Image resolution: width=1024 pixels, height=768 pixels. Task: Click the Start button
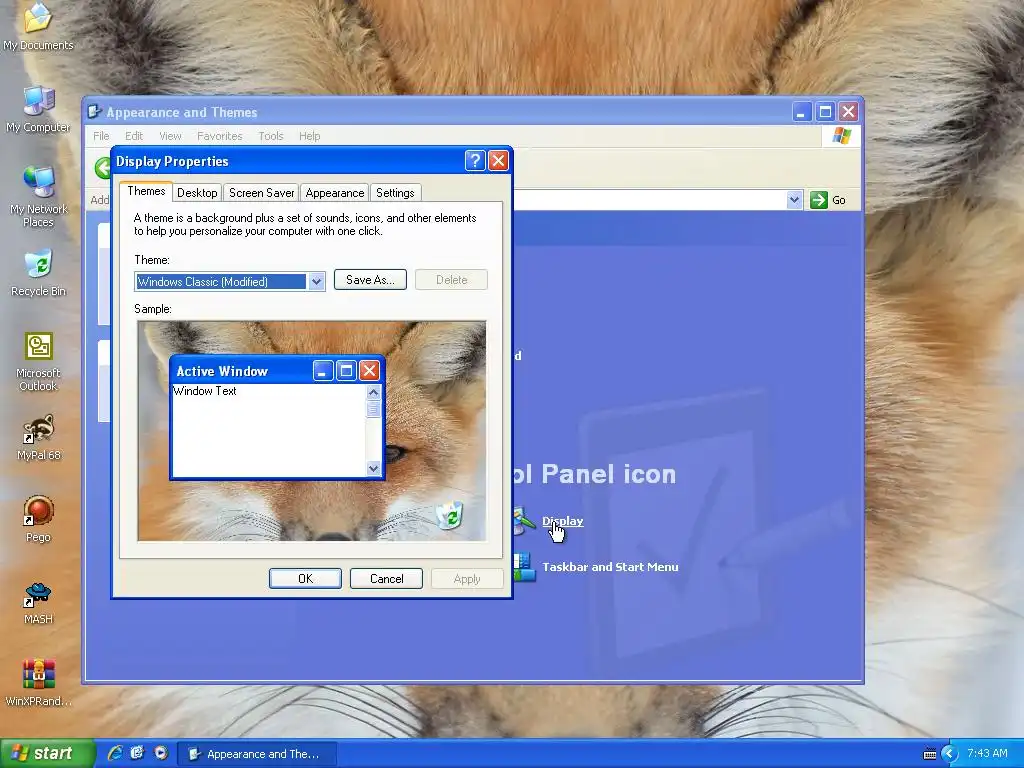46,753
